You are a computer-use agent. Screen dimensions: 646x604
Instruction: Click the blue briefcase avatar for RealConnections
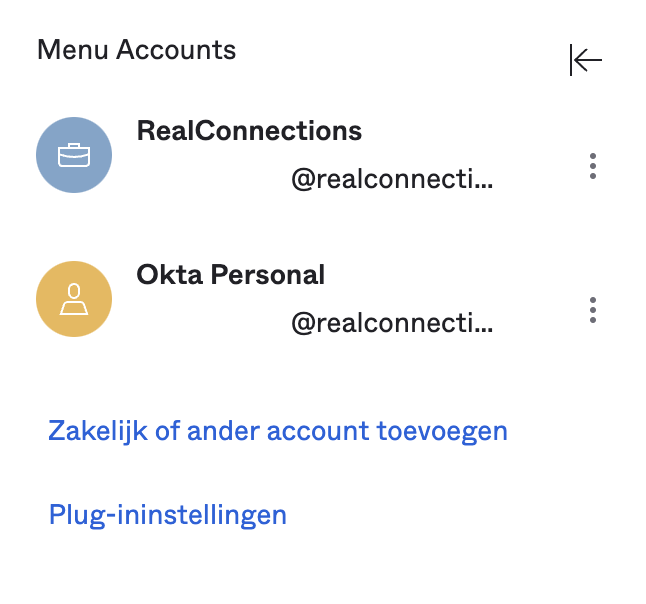(74, 155)
